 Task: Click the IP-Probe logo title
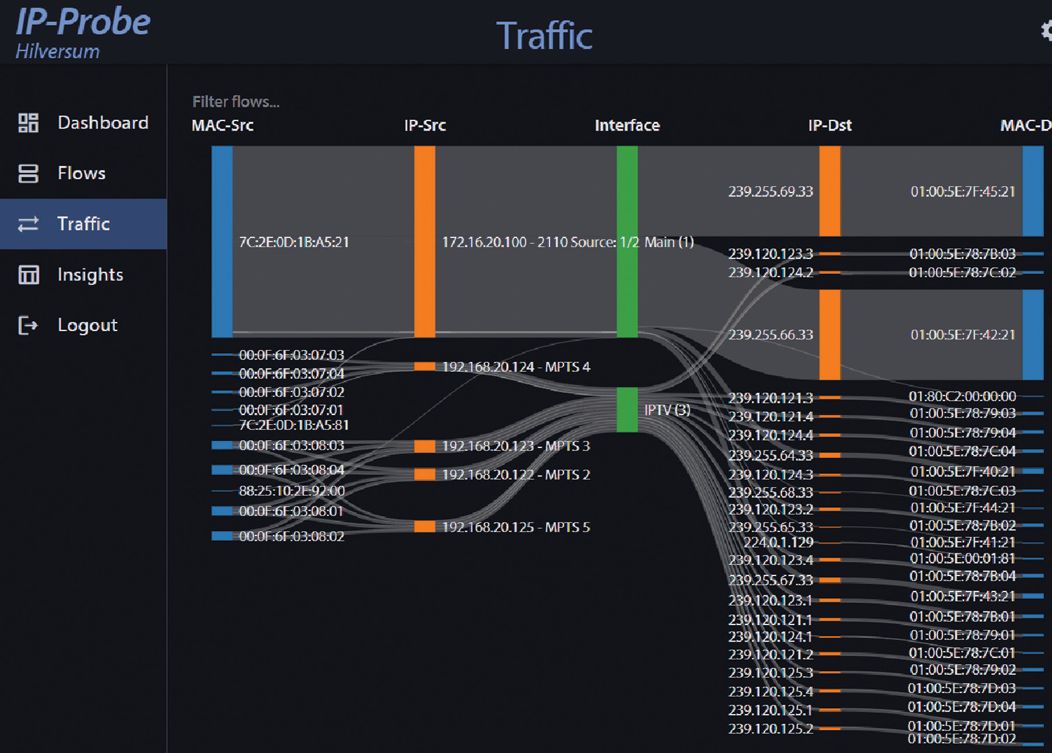82,22
